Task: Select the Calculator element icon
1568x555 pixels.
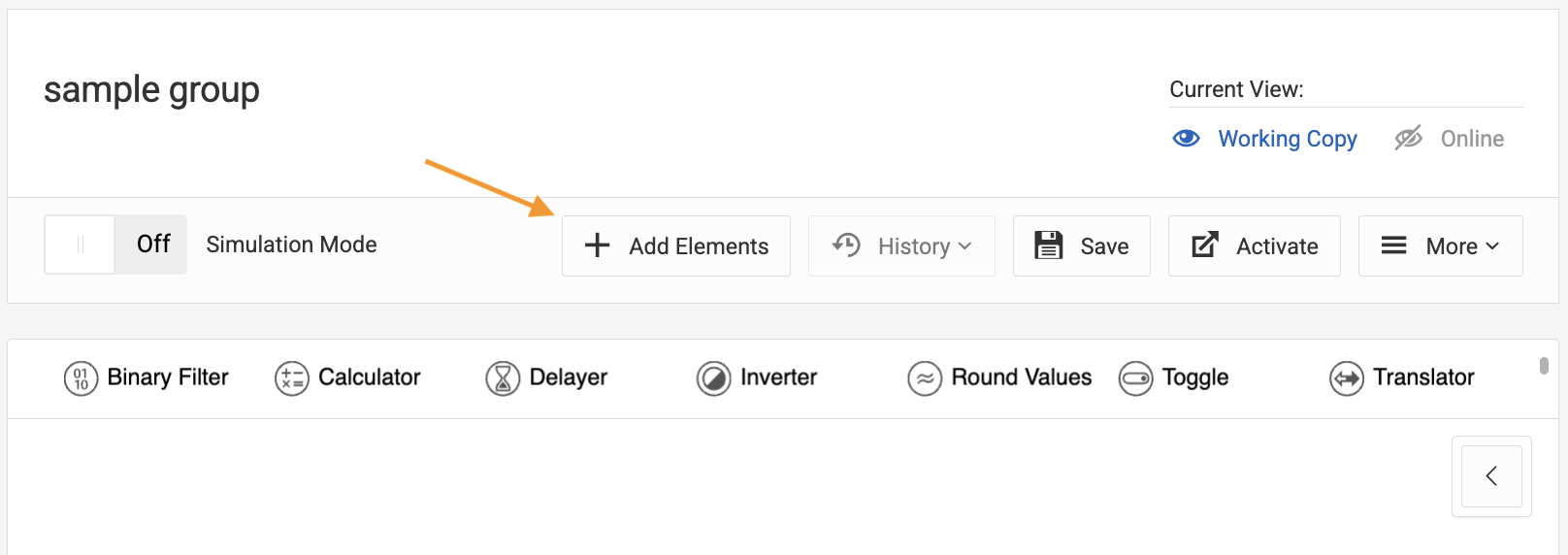Action: (x=291, y=378)
